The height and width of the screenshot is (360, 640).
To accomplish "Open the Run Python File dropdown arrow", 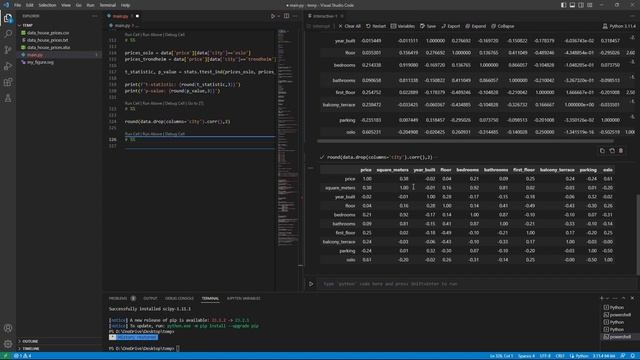I will [278, 16].
